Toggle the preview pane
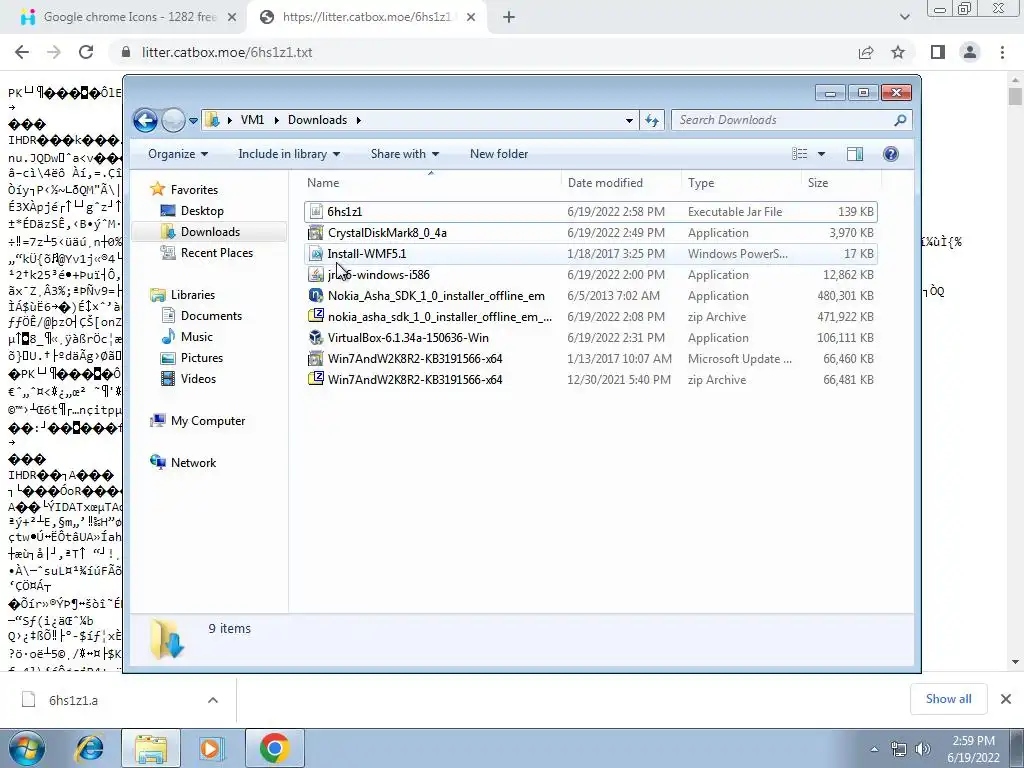This screenshot has width=1024, height=768. [855, 154]
